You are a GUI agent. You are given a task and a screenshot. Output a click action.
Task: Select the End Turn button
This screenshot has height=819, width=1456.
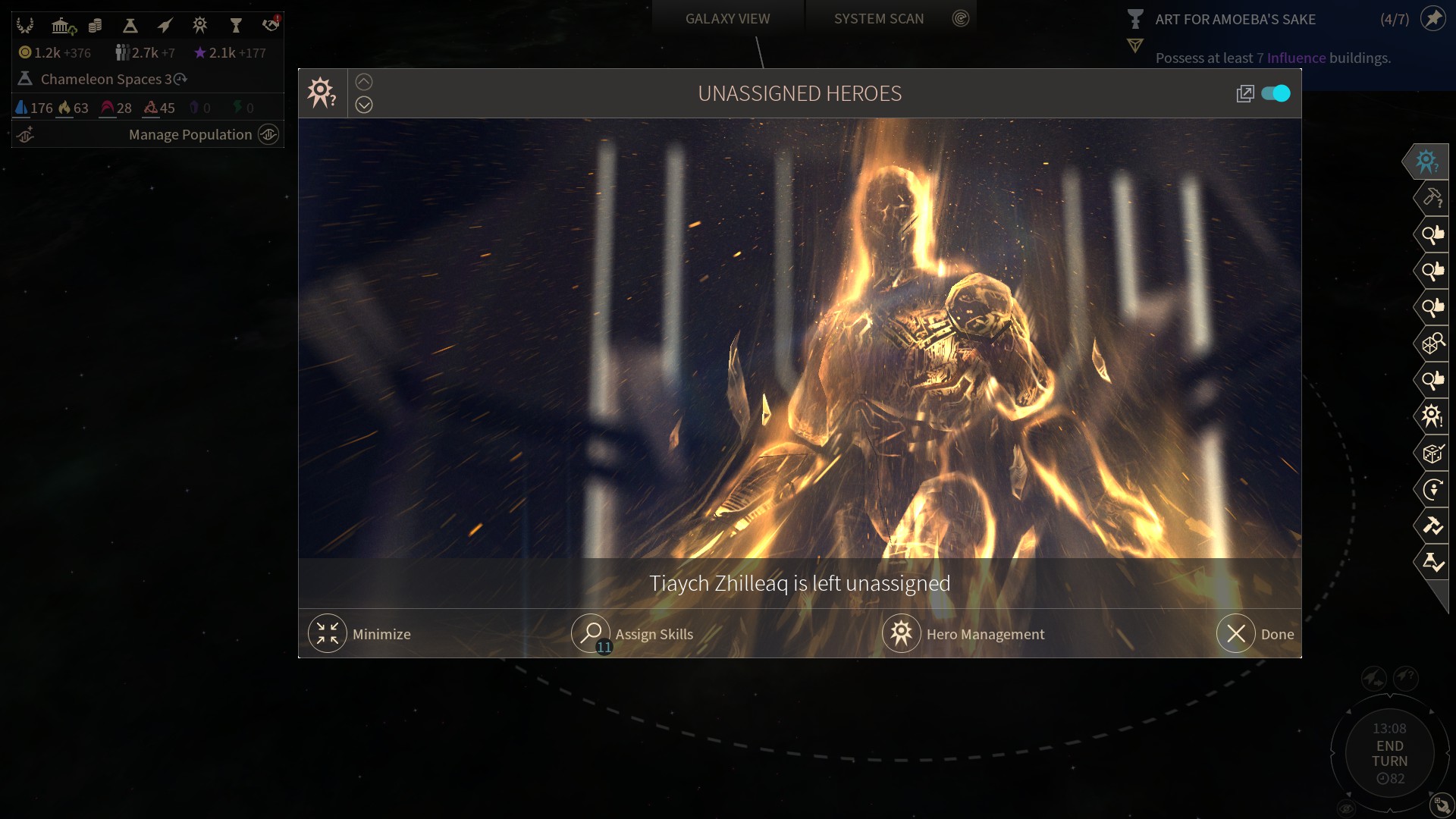coord(1389,752)
